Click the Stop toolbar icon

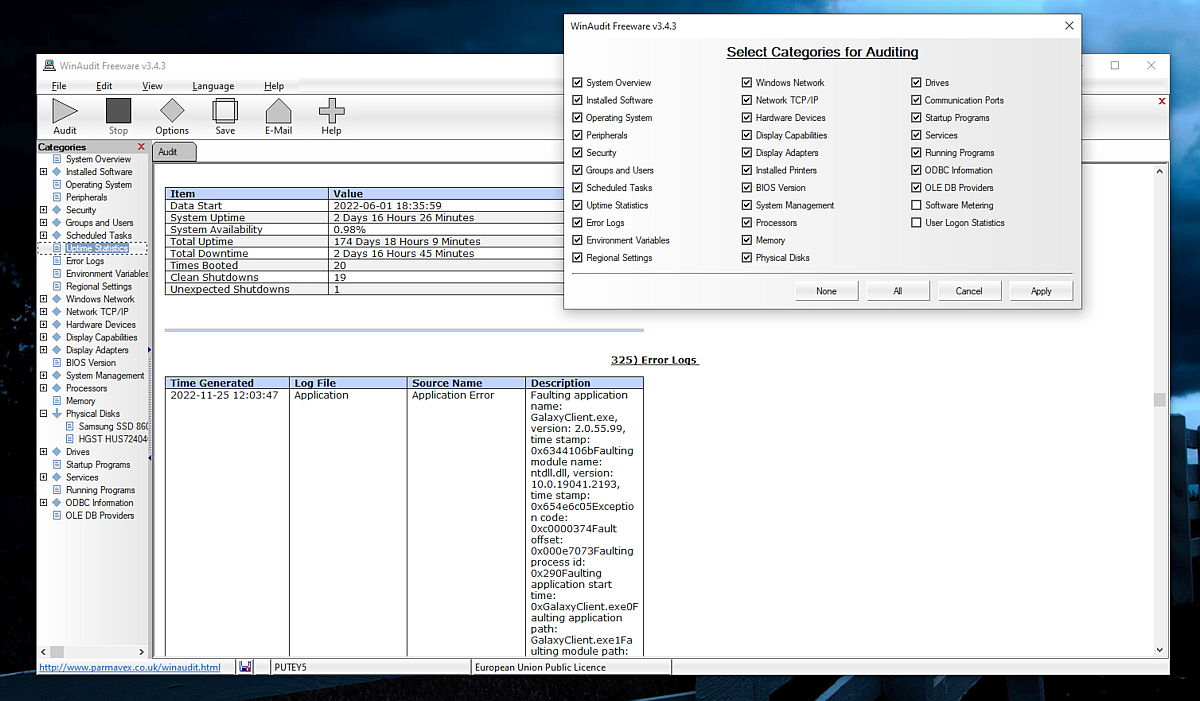click(x=118, y=116)
